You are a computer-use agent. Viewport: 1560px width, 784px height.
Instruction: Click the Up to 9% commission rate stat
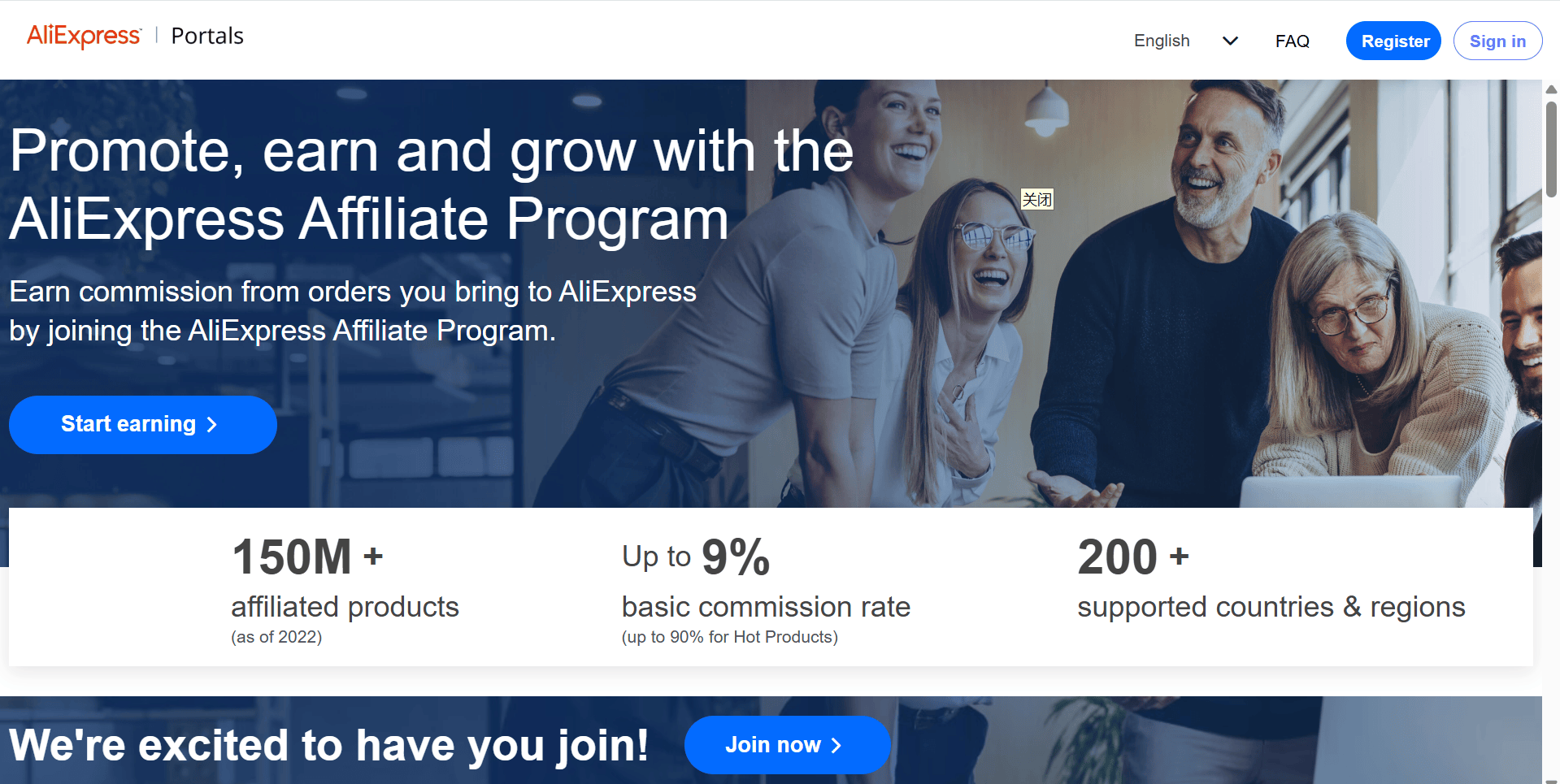coord(766,589)
